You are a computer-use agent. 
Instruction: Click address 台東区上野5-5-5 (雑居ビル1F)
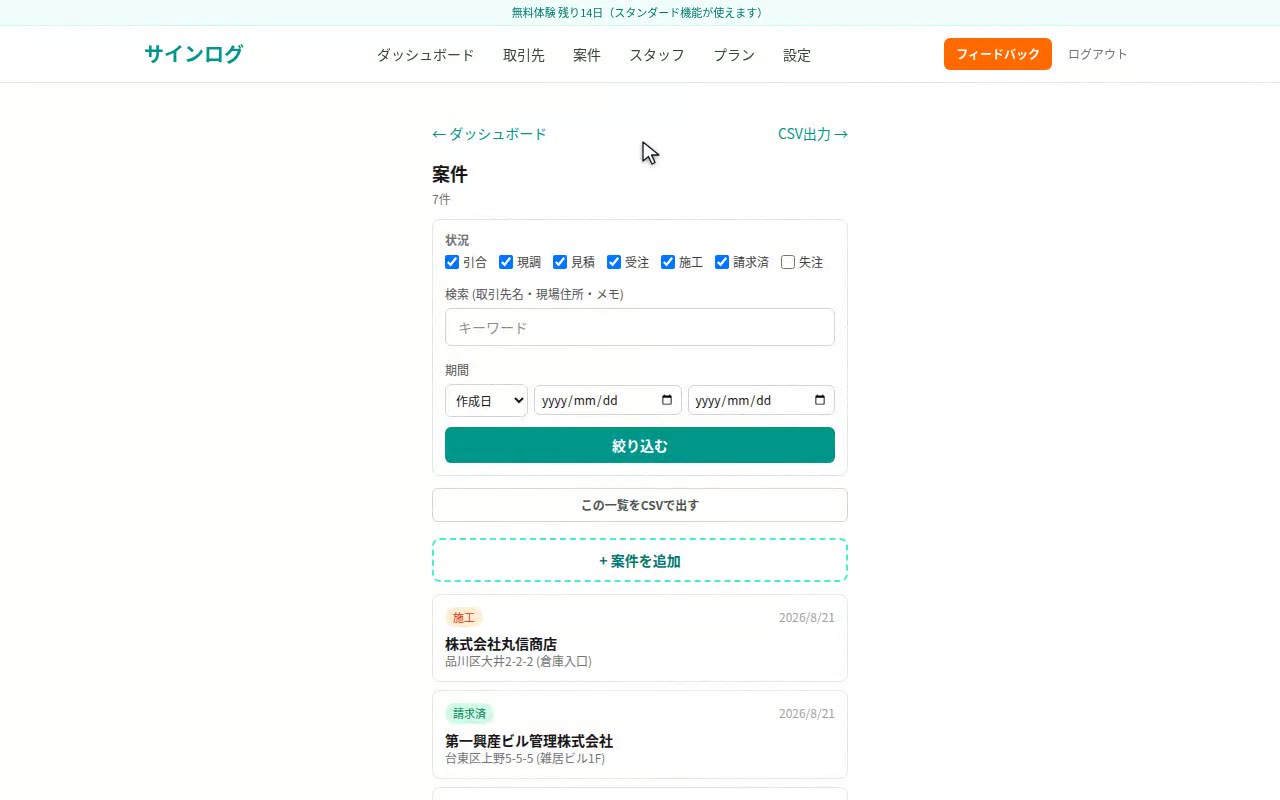point(525,758)
